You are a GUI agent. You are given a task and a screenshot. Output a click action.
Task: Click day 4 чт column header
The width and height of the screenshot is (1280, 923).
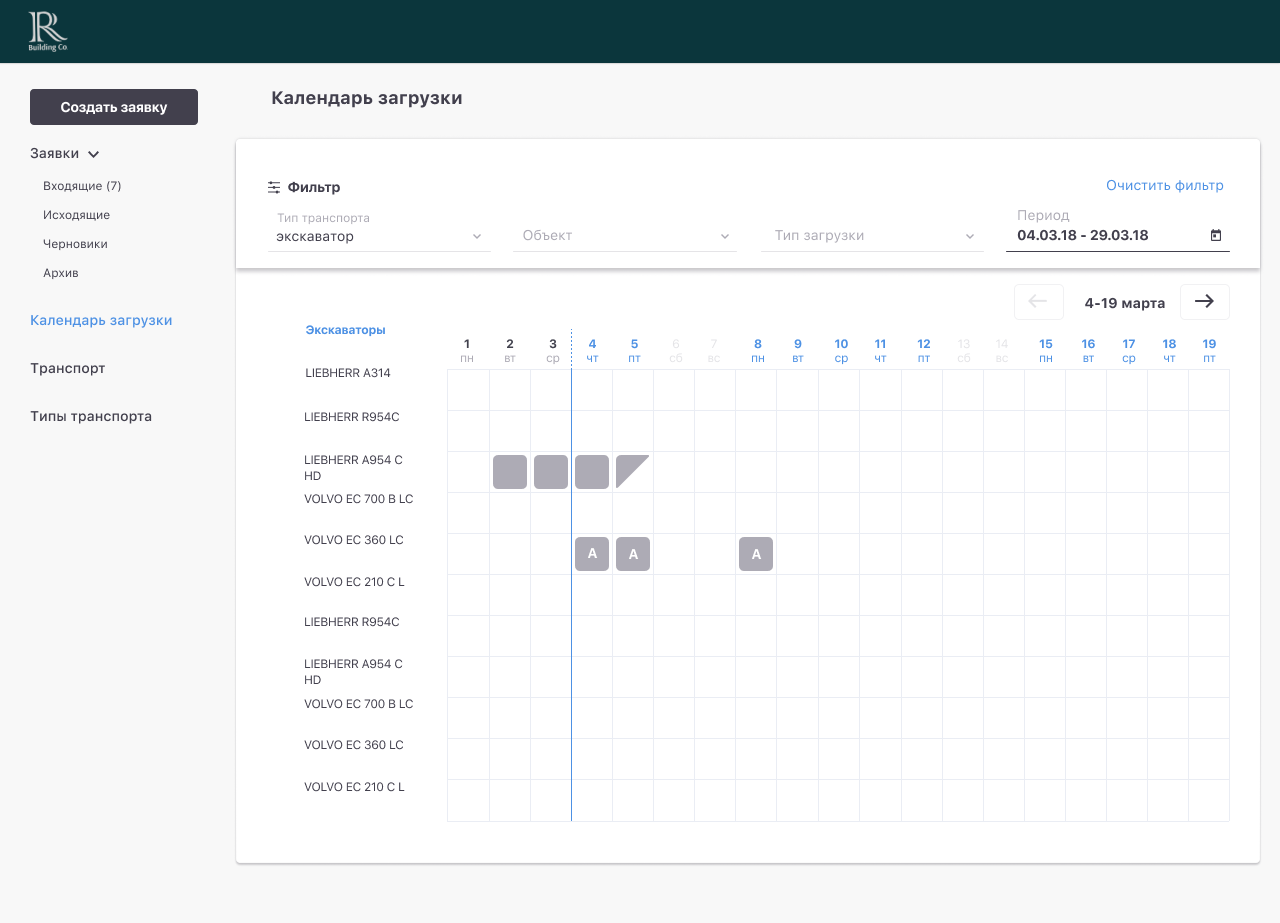[592, 350]
